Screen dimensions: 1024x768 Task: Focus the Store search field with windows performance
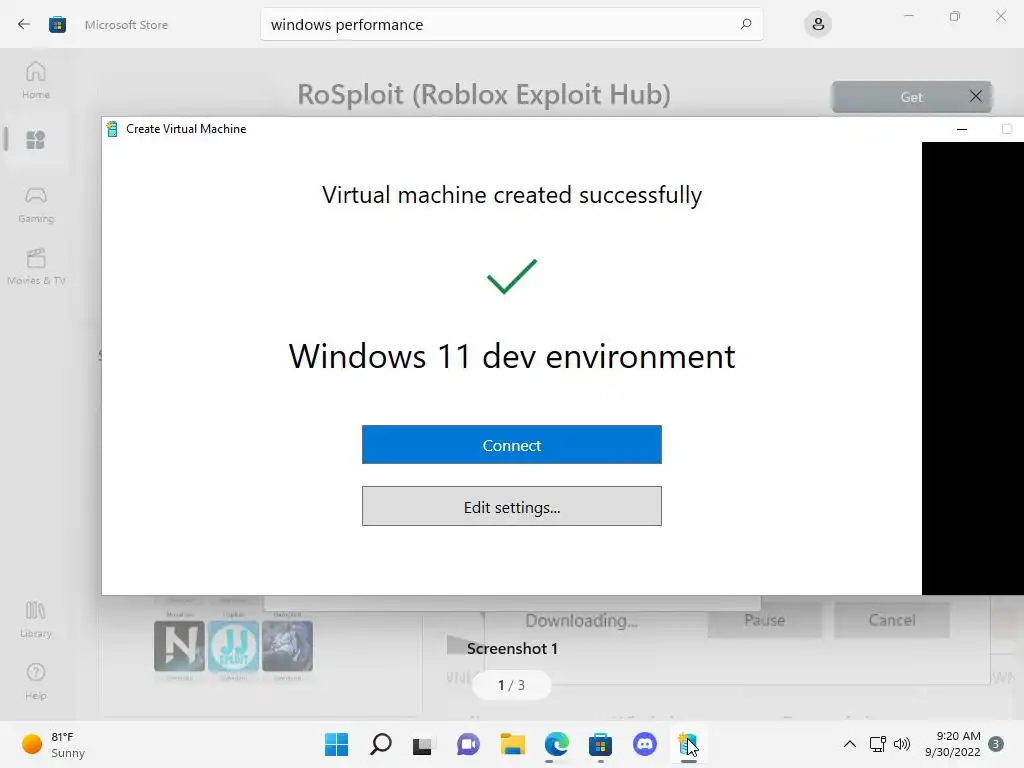click(x=511, y=24)
